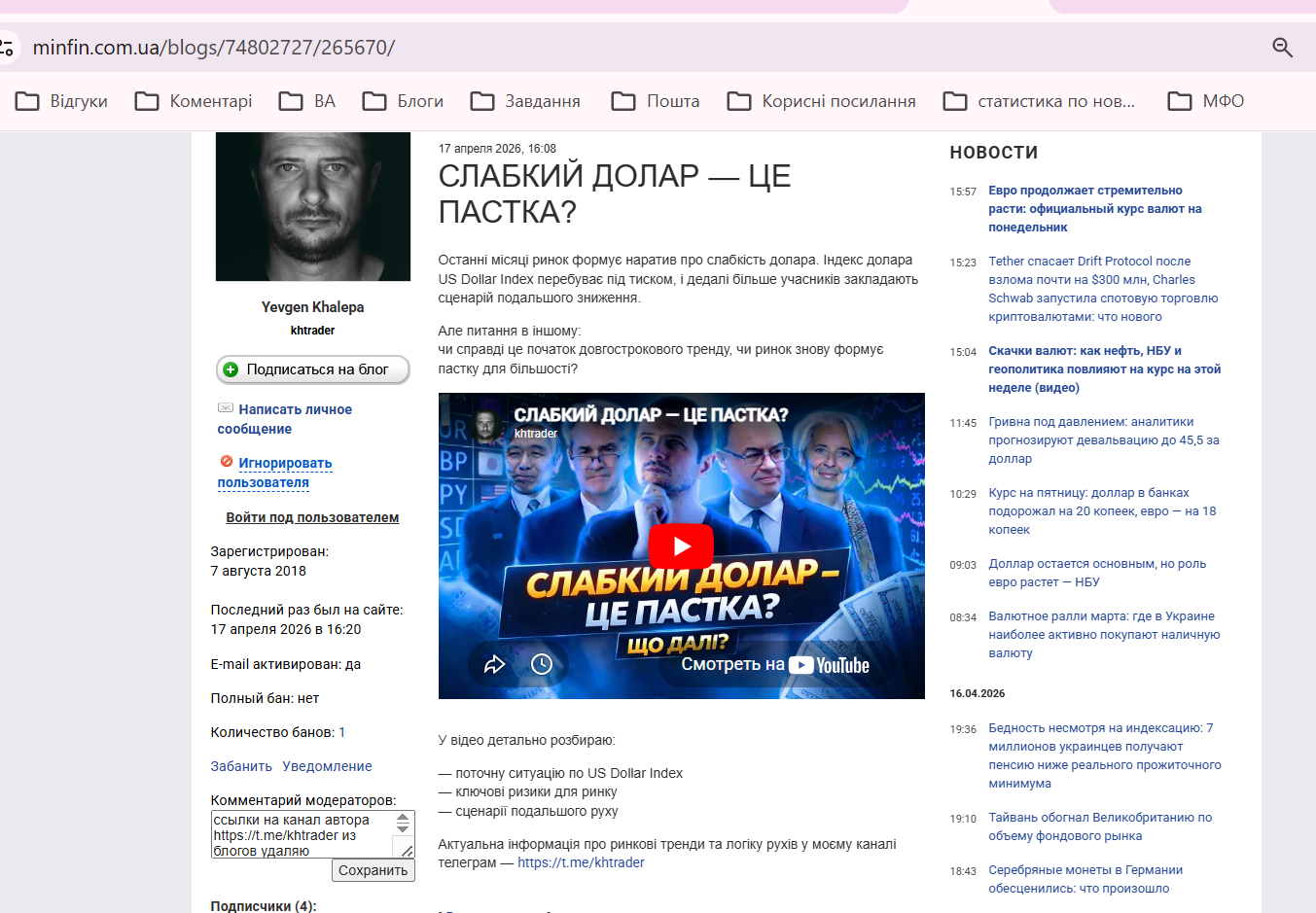Viewport: 1316px width, 913px height.
Task: Click the Подписчики (4) heading
Action: (264, 906)
